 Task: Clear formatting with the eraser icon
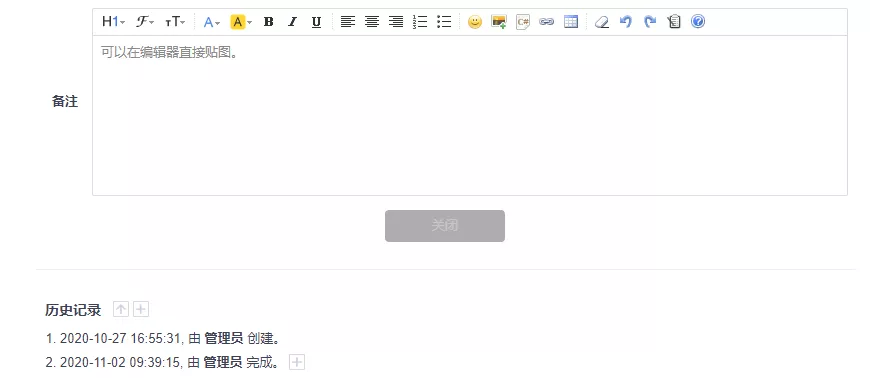(x=601, y=22)
